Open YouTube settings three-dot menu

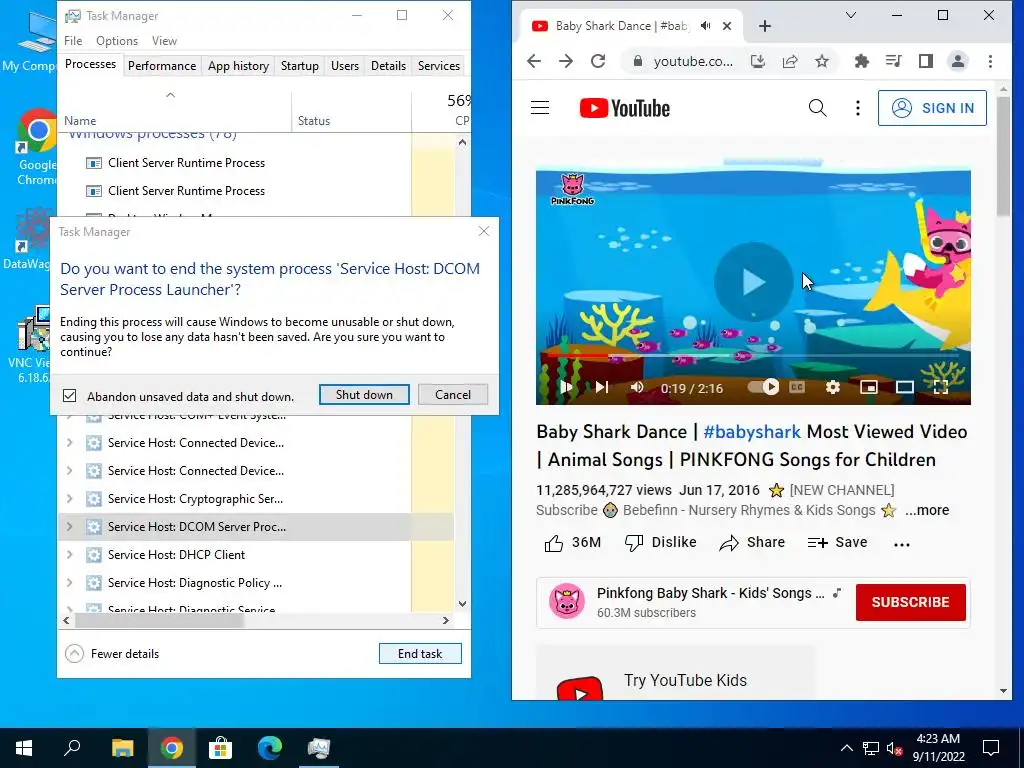click(x=858, y=108)
